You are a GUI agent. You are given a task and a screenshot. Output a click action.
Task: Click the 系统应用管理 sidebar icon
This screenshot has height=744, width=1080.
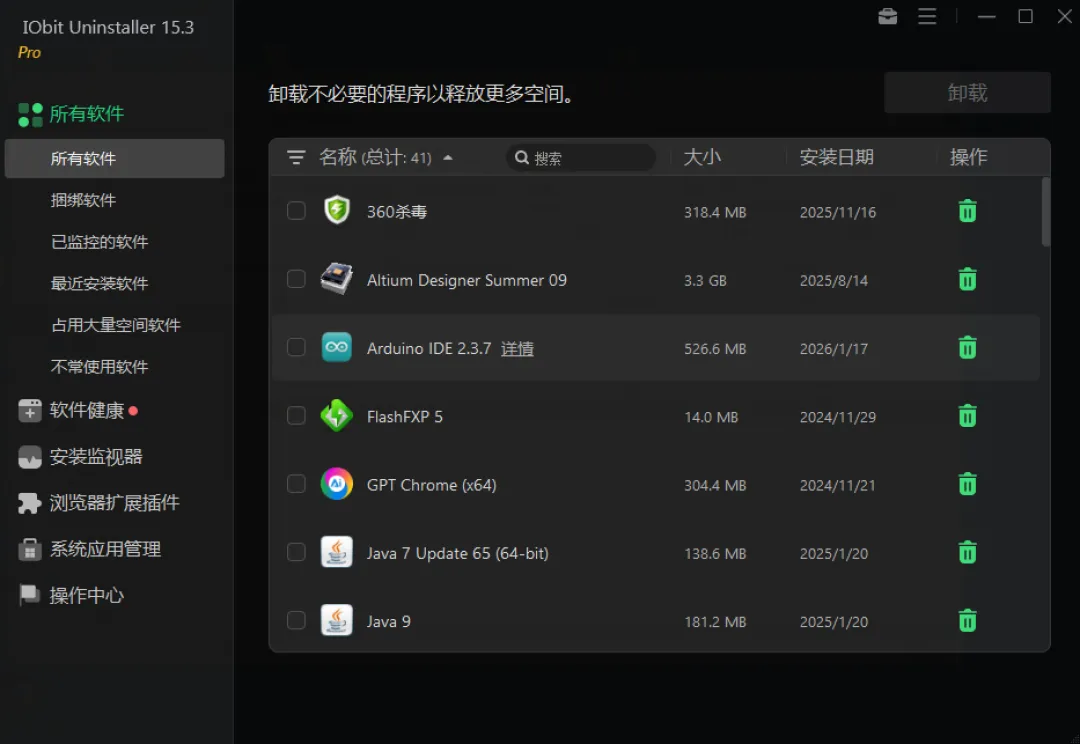(30, 549)
